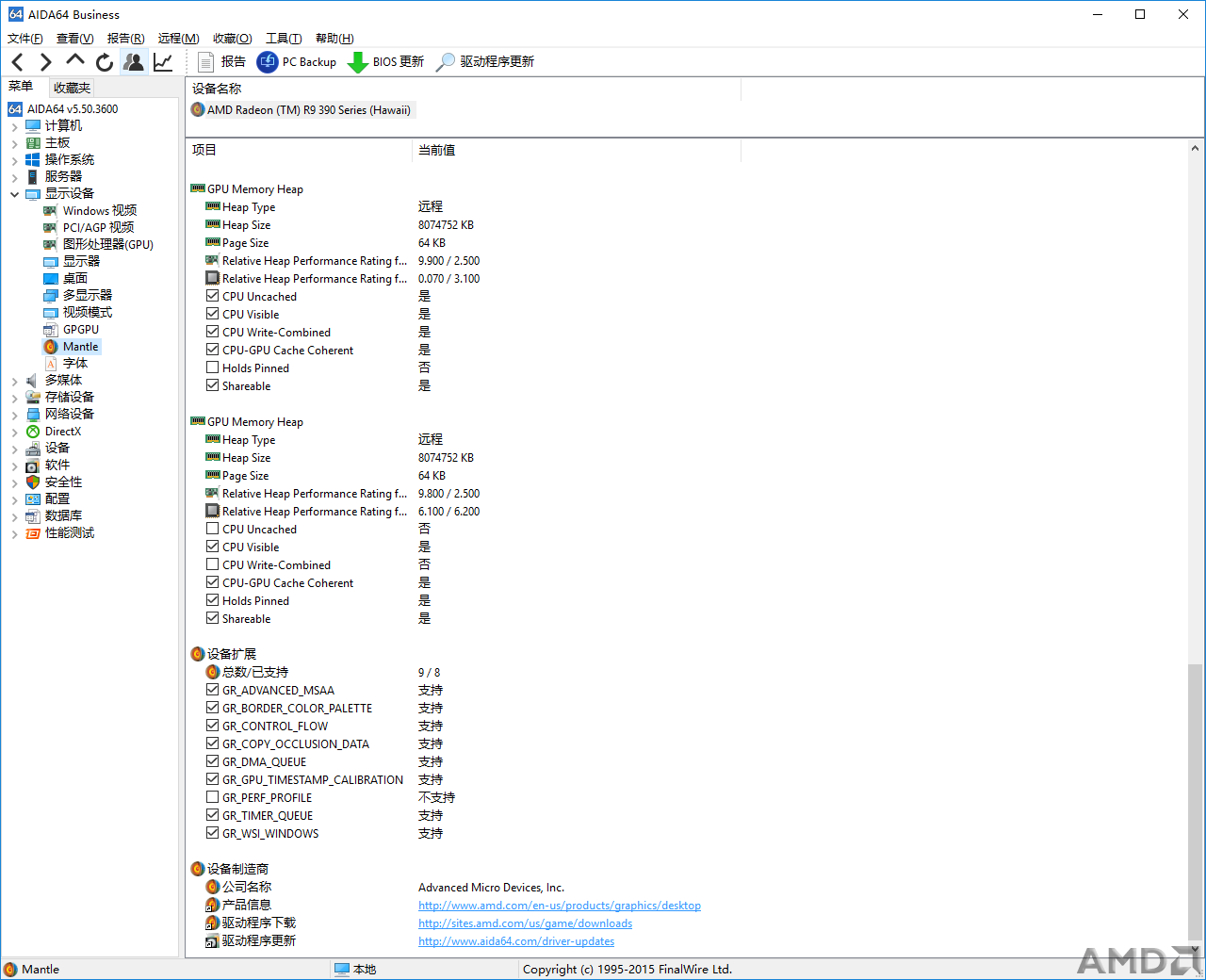
Task: Open the AMD game downloads link
Action: point(525,923)
